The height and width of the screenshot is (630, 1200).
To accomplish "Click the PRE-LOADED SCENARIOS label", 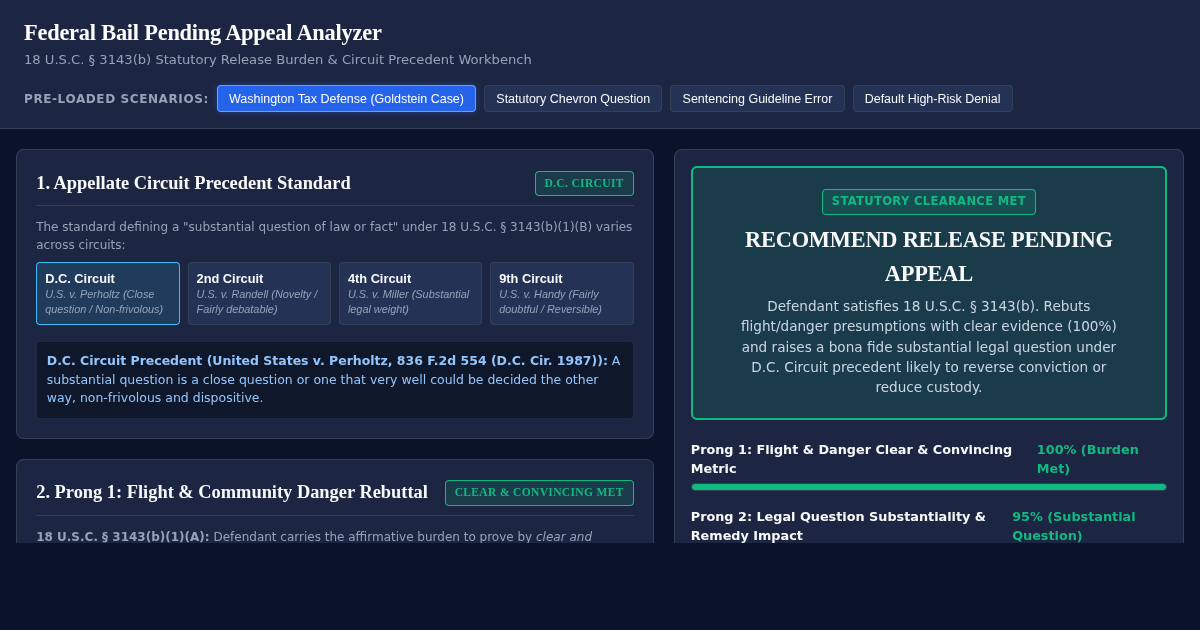I will pyautogui.click(x=116, y=99).
